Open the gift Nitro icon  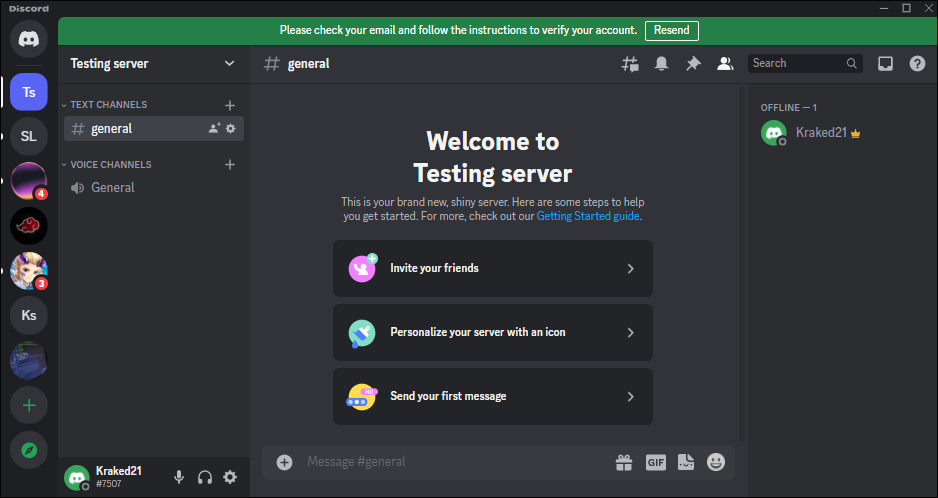pos(624,462)
